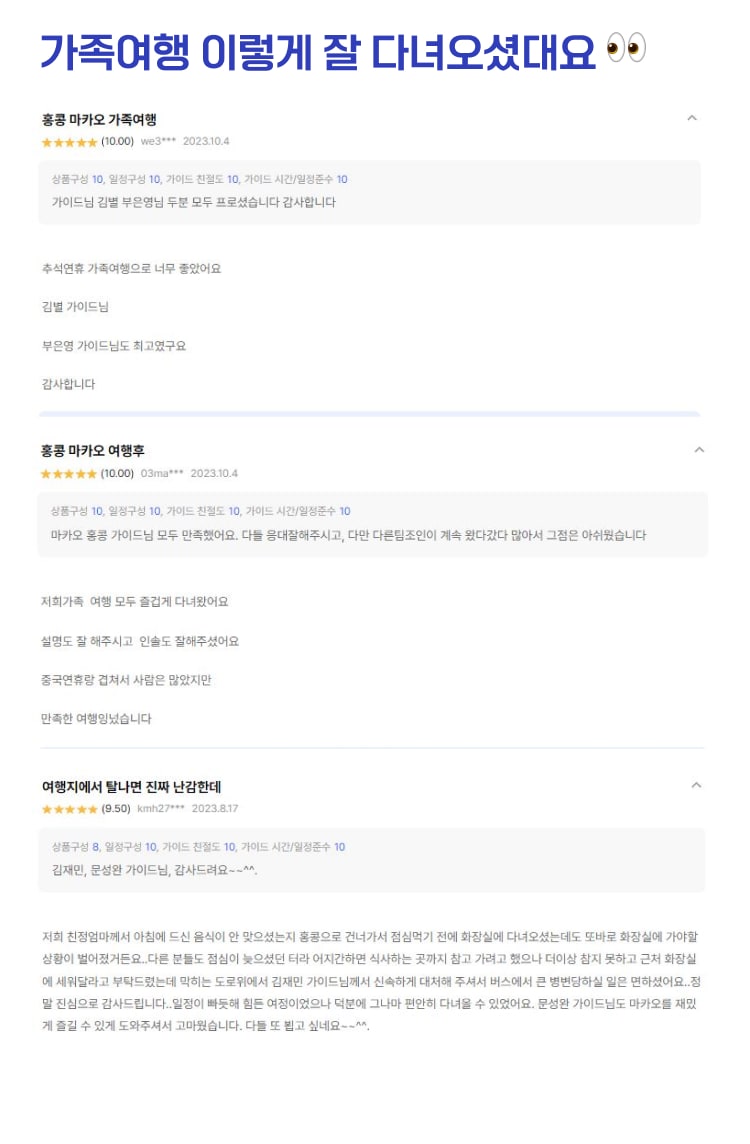Collapse the 홍콩 마카오 가족여행 review
The image size is (750, 1144).
coord(692,118)
